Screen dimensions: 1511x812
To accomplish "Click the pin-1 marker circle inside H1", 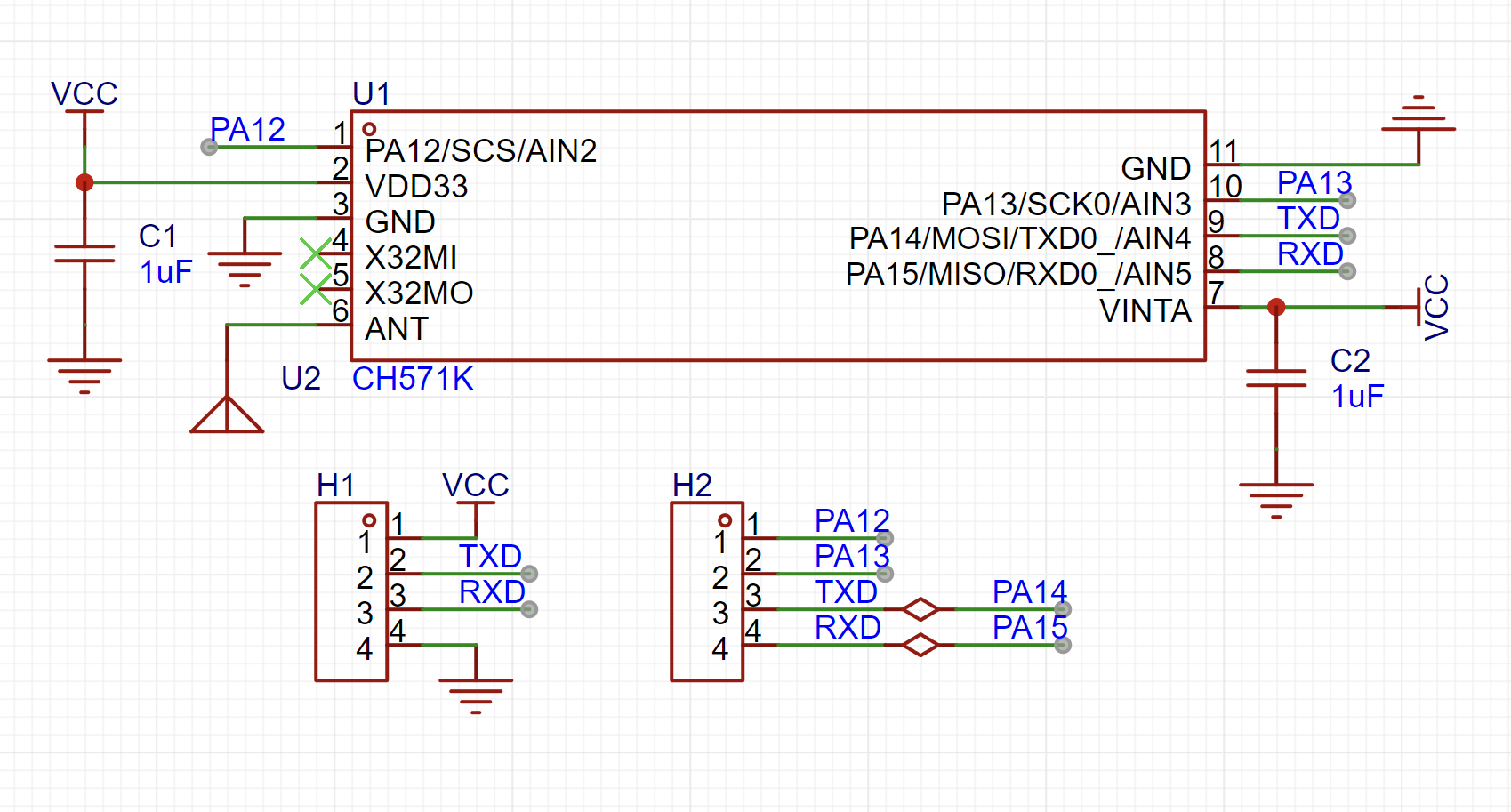I will coord(369,520).
